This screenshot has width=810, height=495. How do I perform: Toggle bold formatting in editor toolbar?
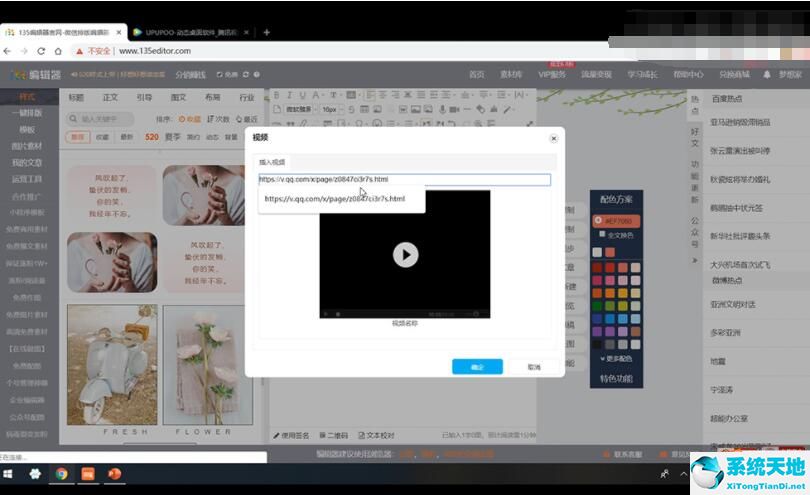(x=278, y=96)
